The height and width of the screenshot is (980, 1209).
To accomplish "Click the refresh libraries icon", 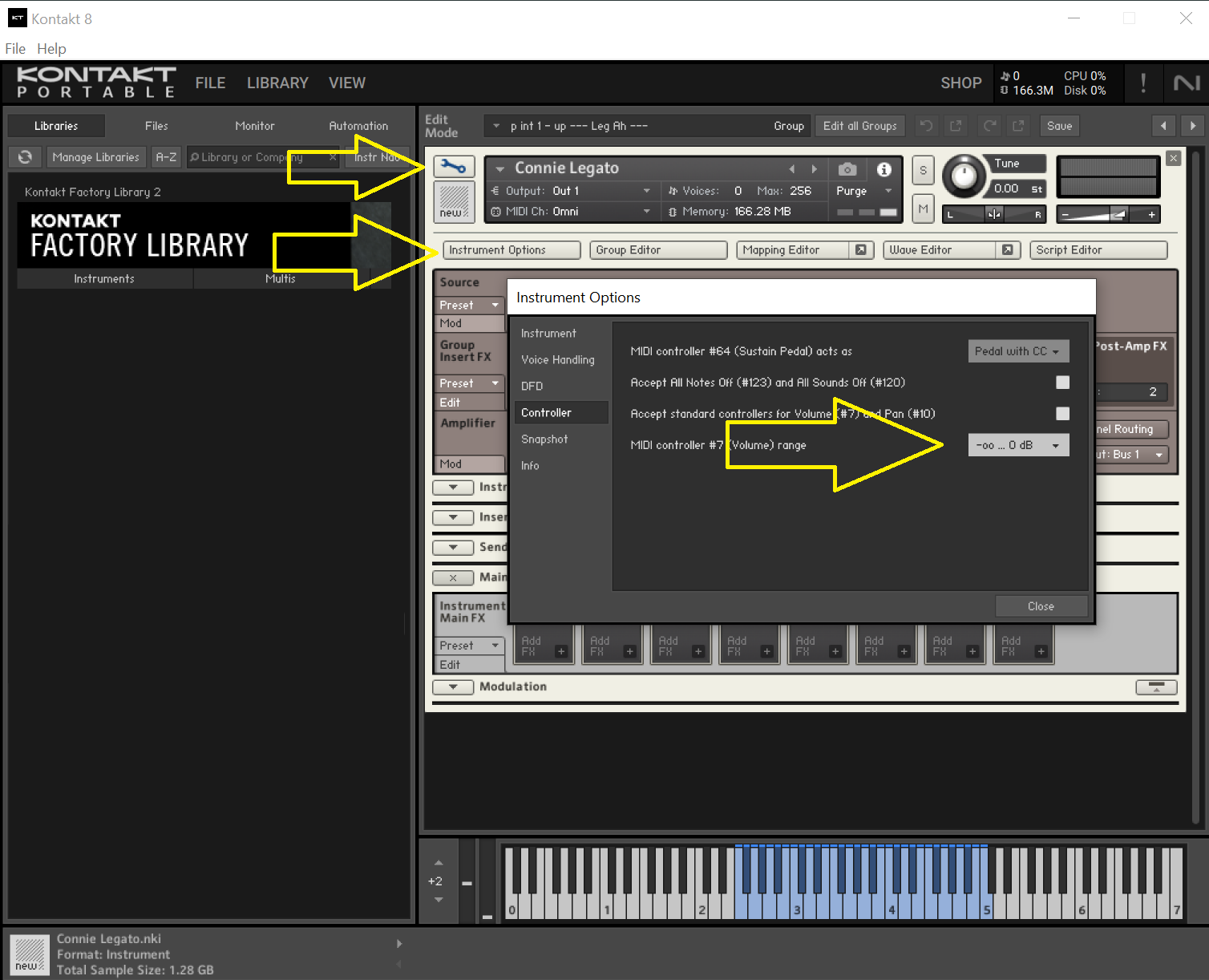I will click(x=25, y=157).
